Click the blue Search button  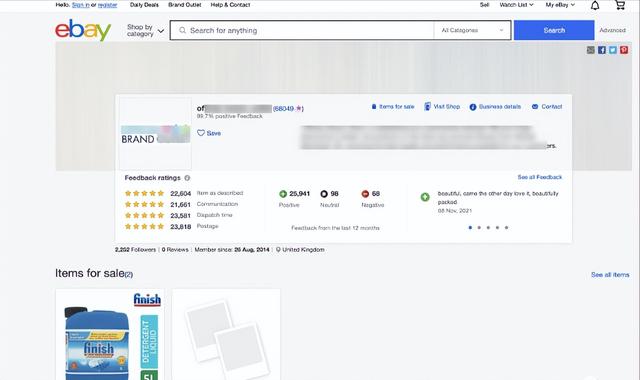tap(554, 30)
